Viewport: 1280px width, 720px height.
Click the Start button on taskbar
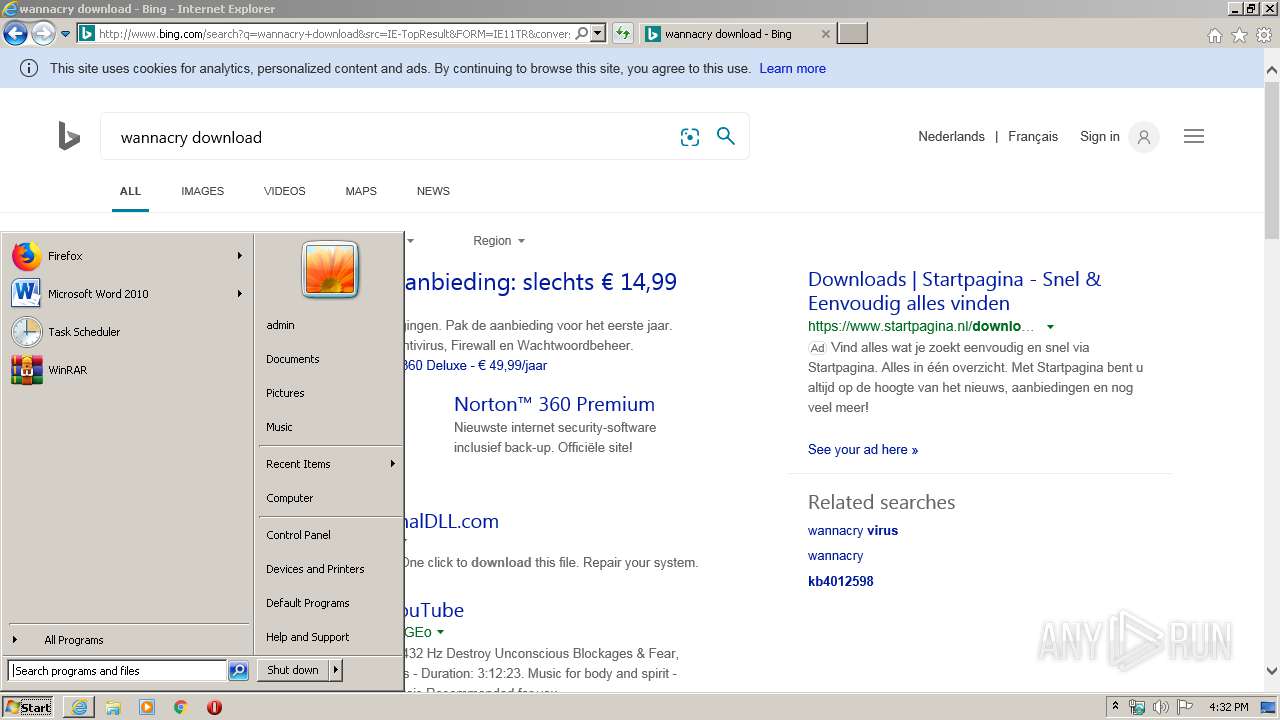point(28,707)
